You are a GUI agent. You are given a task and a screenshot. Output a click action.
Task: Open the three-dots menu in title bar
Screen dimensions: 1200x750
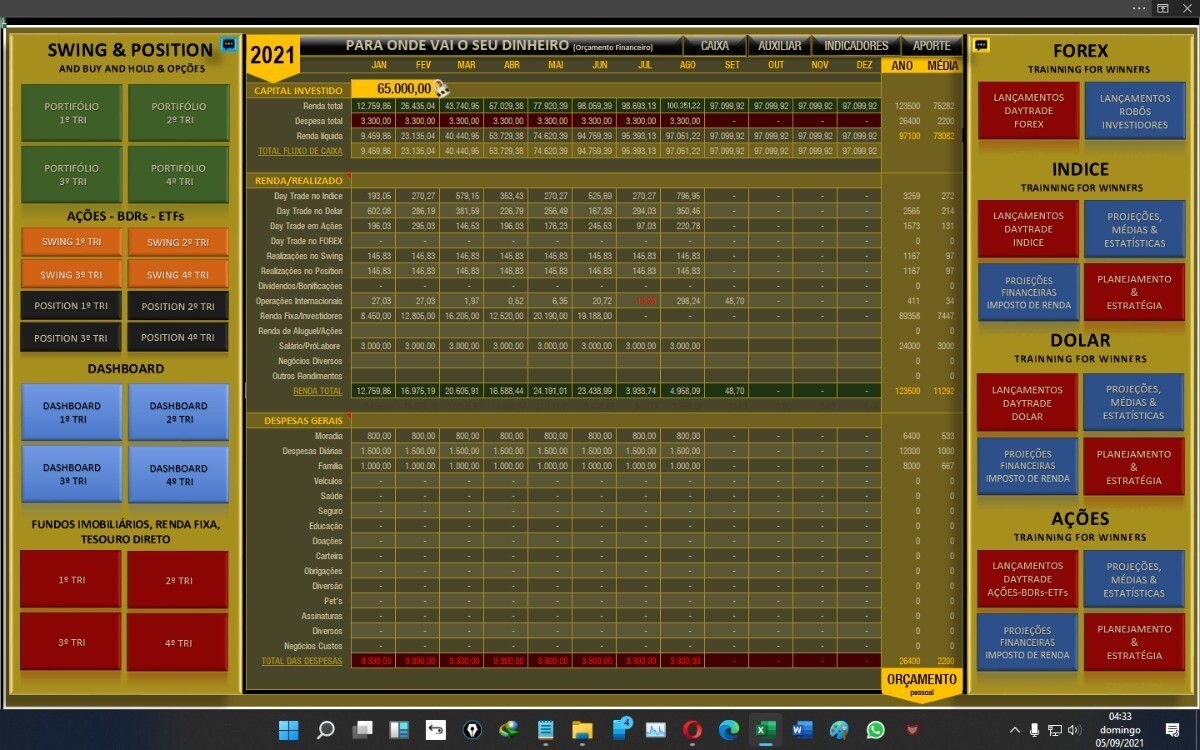tap(1139, 8)
